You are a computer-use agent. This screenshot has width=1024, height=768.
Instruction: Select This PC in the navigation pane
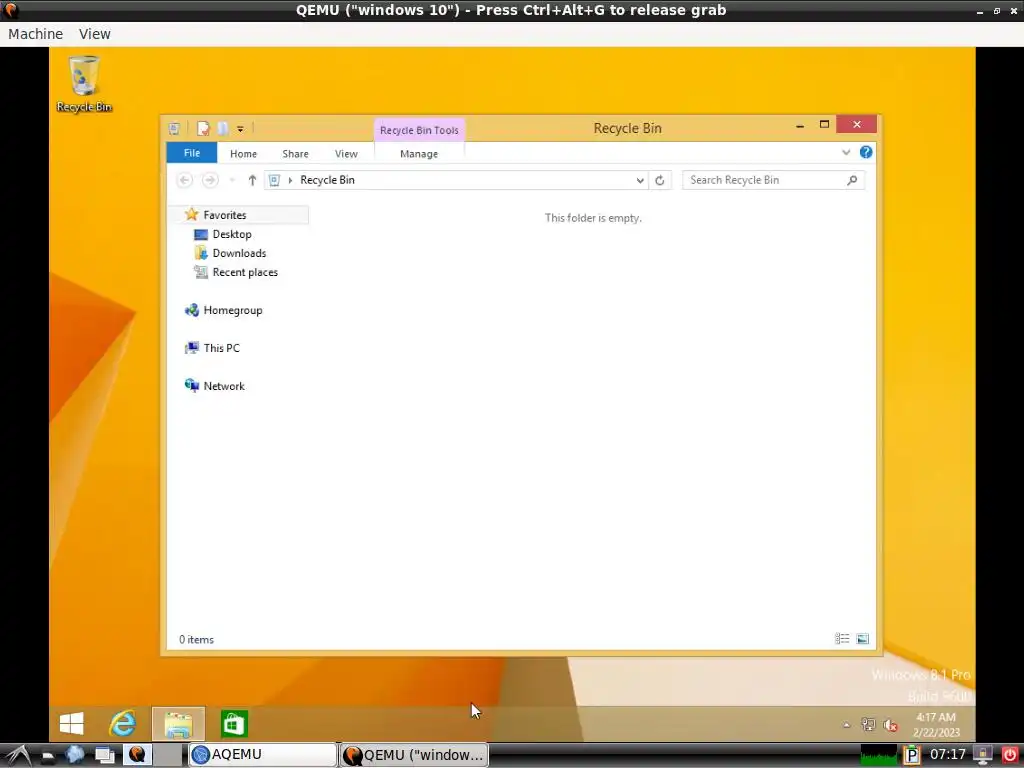tap(221, 348)
